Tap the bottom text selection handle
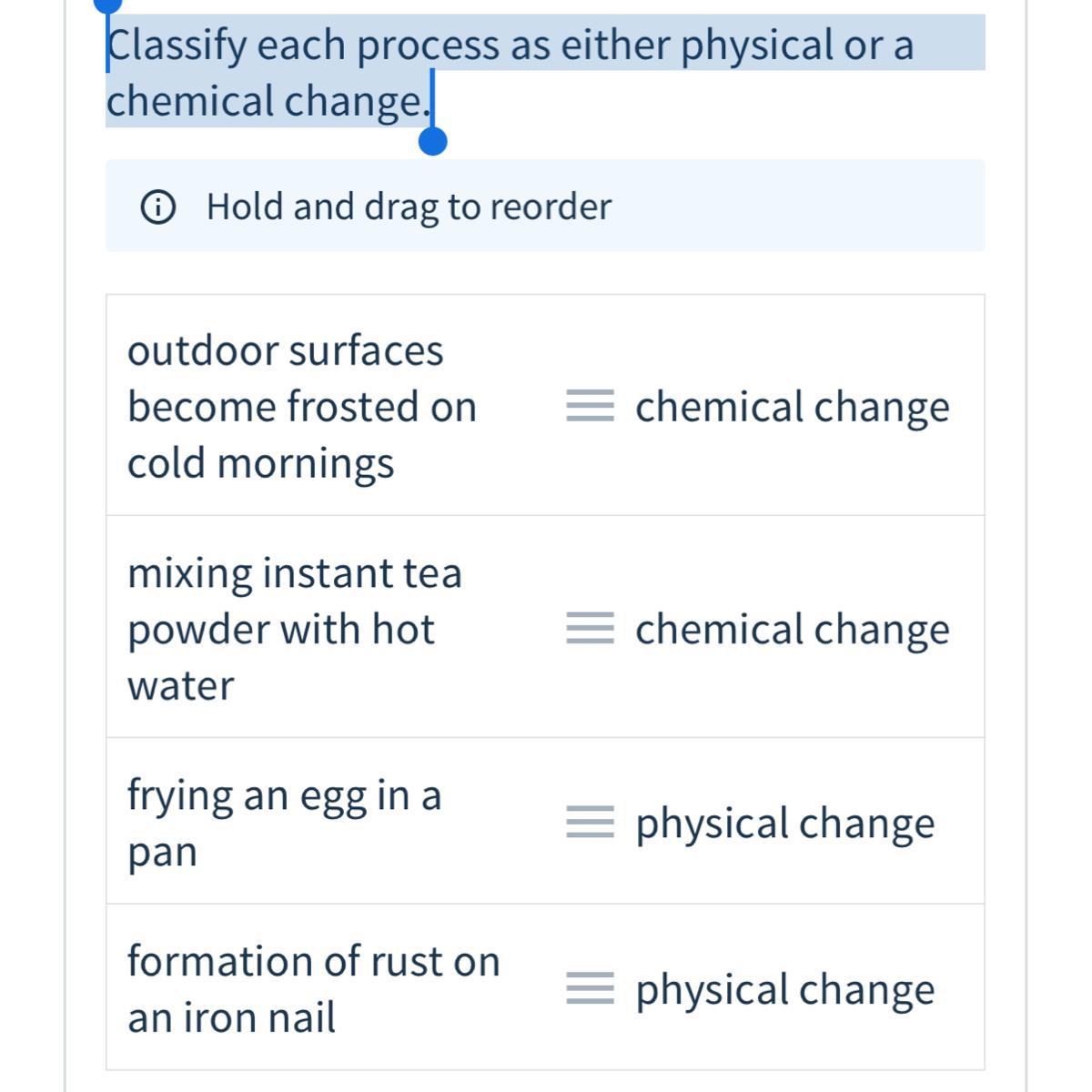 tap(432, 141)
